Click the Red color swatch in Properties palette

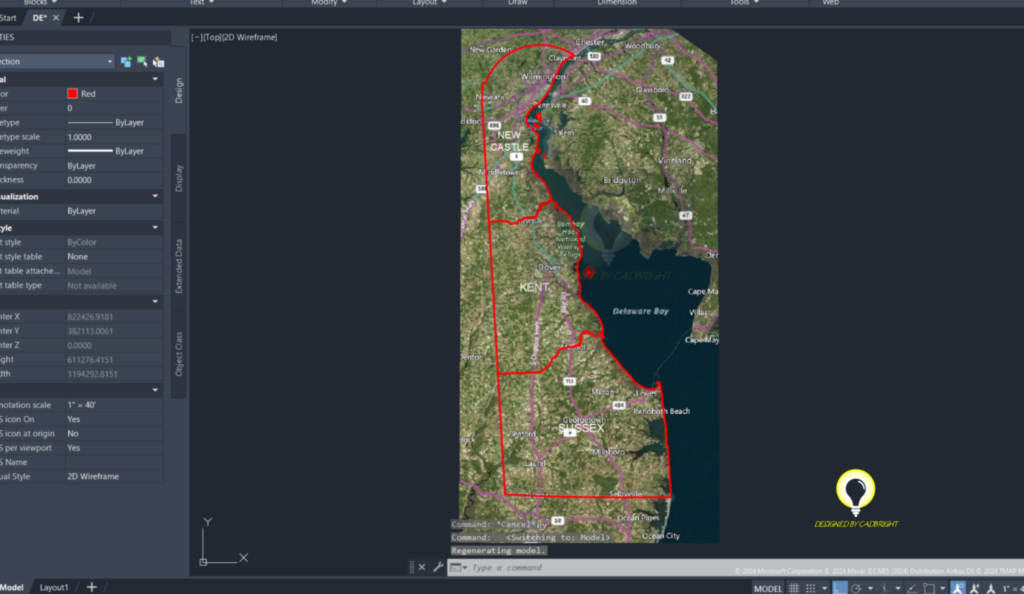pyautogui.click(x=70, y=92)
